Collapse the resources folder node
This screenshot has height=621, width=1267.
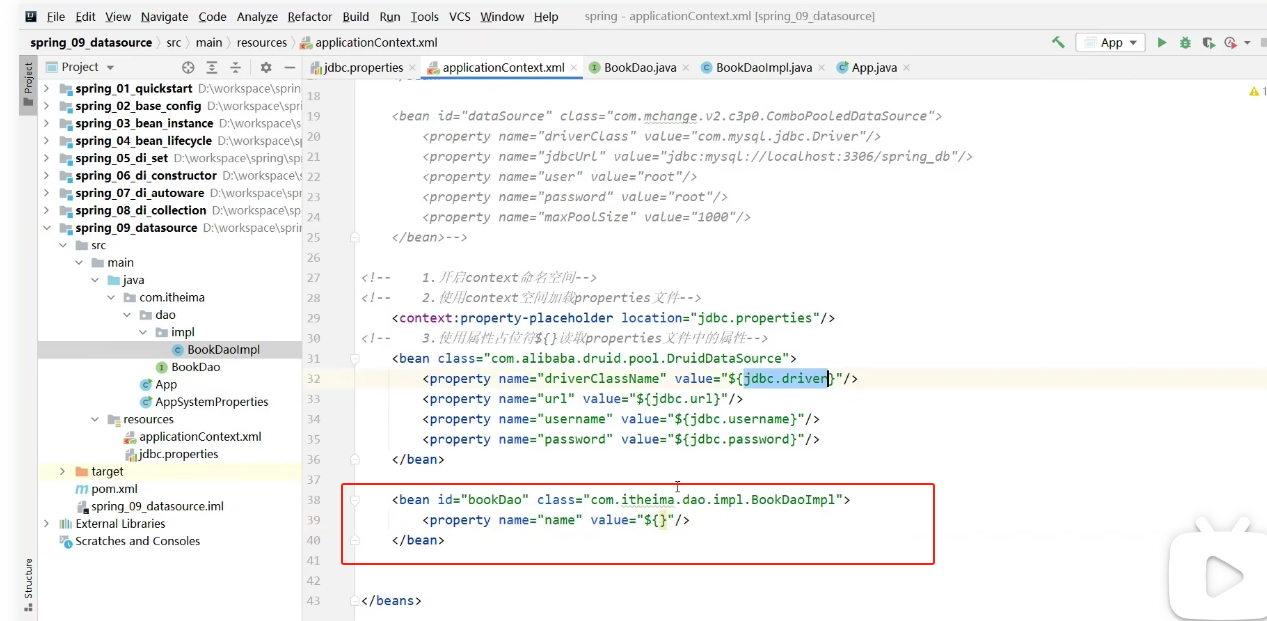[95, 419]
